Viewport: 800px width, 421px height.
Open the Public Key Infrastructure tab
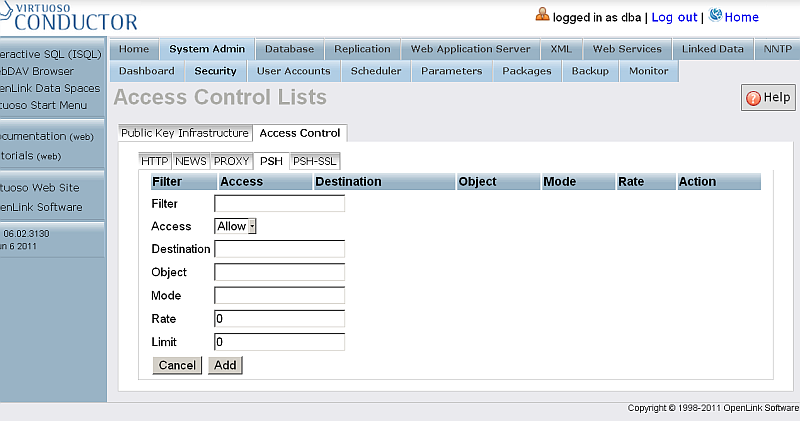pyautogui.click(x=184, y=133)
